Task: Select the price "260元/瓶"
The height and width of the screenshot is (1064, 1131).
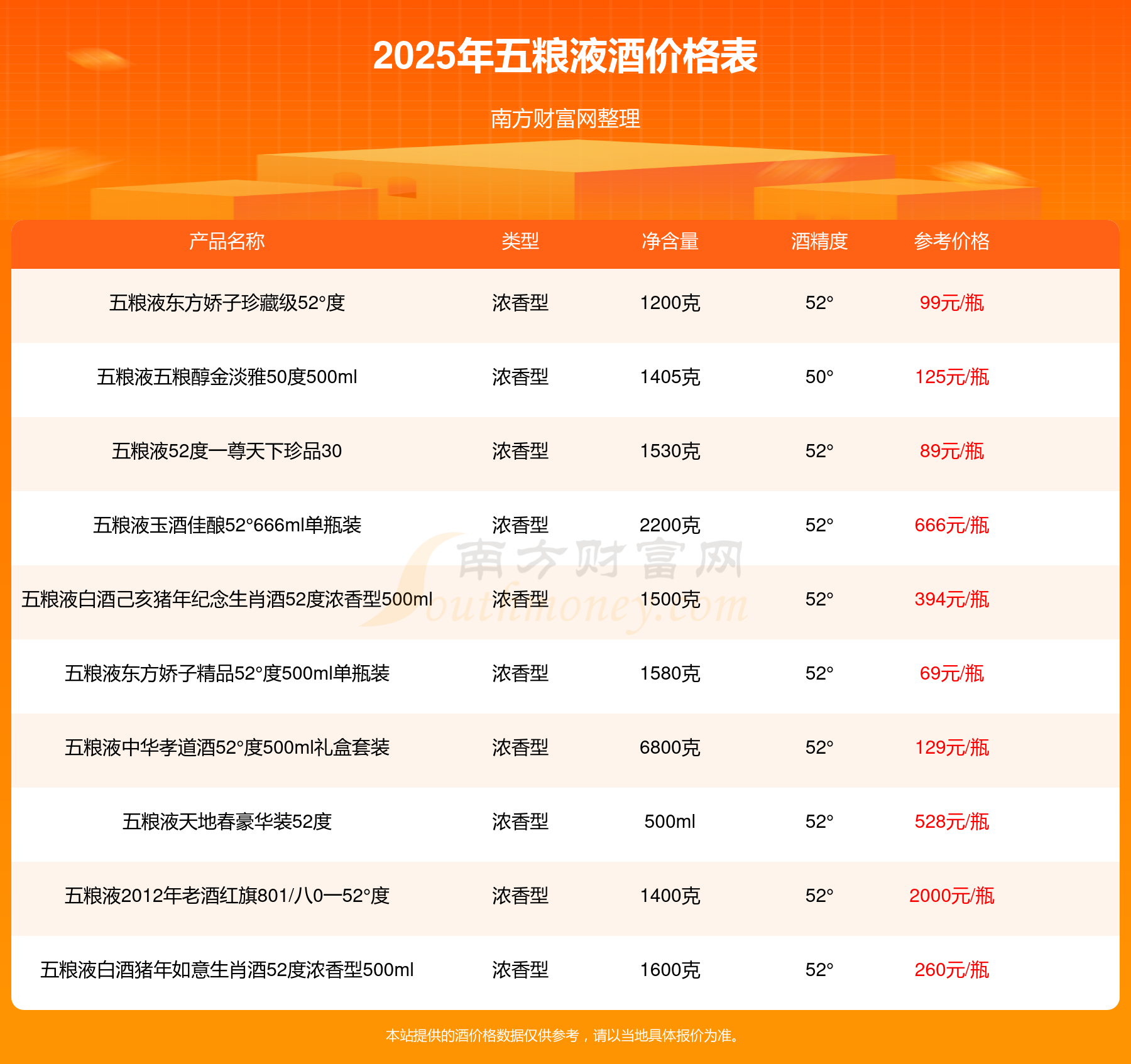Action: (x=952, y=970)
